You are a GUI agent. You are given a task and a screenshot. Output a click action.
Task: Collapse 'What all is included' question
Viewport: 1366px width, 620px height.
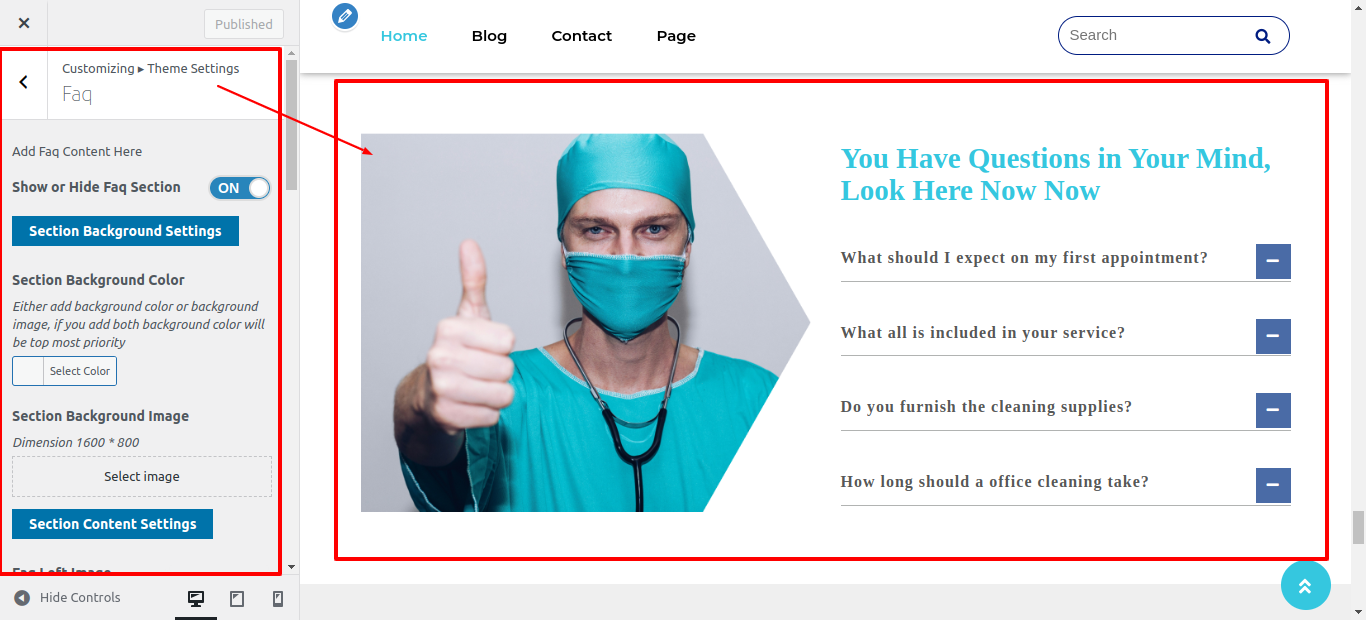point(1273,336)
